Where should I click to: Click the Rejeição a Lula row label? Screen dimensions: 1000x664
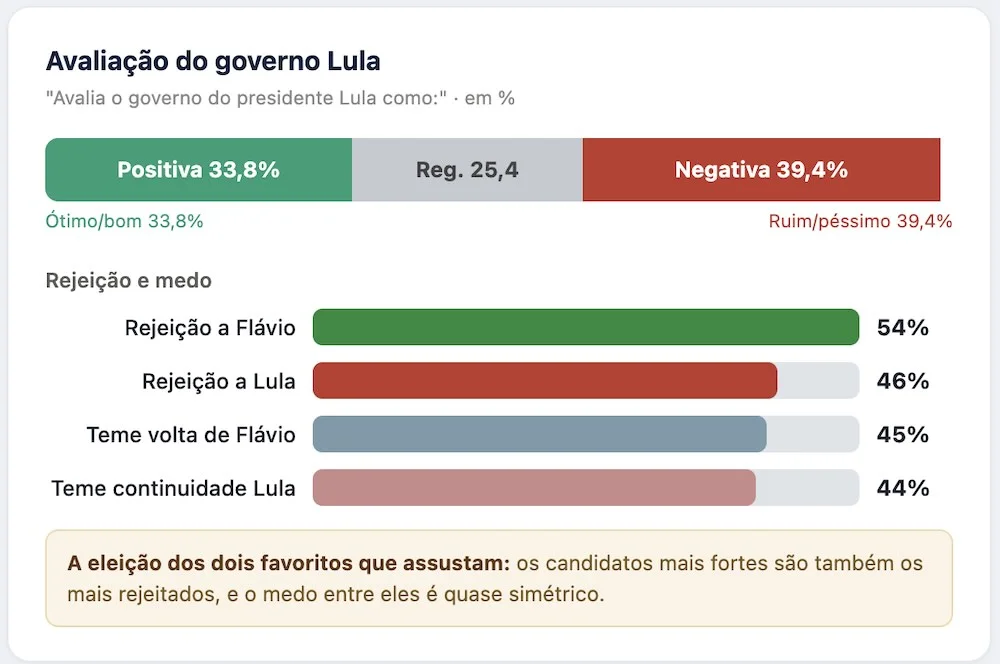click(219, 381)
